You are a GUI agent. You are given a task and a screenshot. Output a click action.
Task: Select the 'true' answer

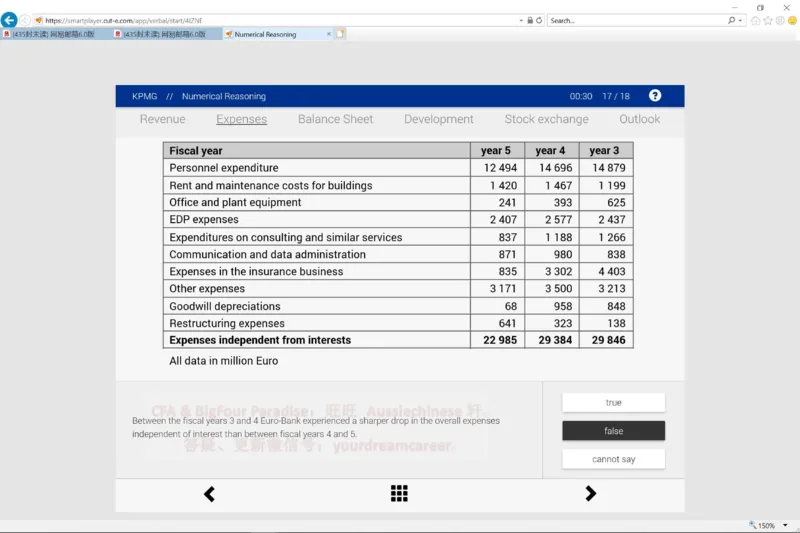click(613, 402)
